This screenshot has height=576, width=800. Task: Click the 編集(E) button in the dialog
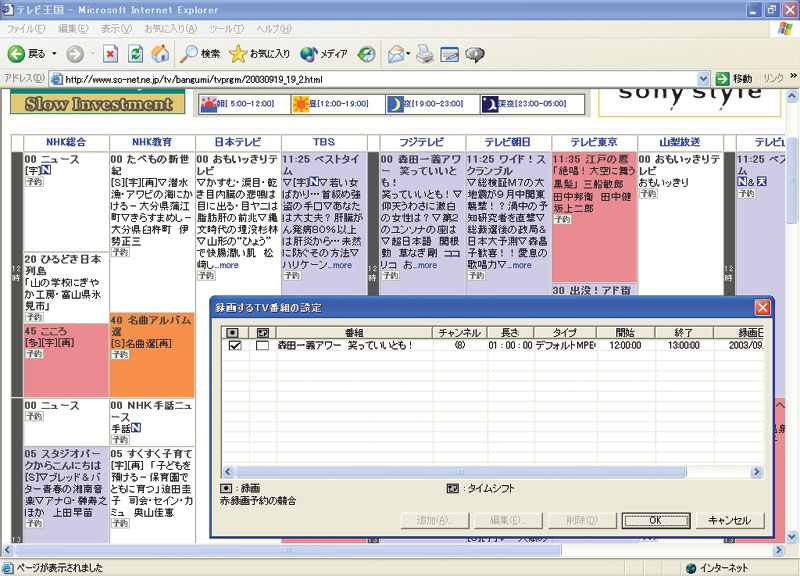coord(508,520)
